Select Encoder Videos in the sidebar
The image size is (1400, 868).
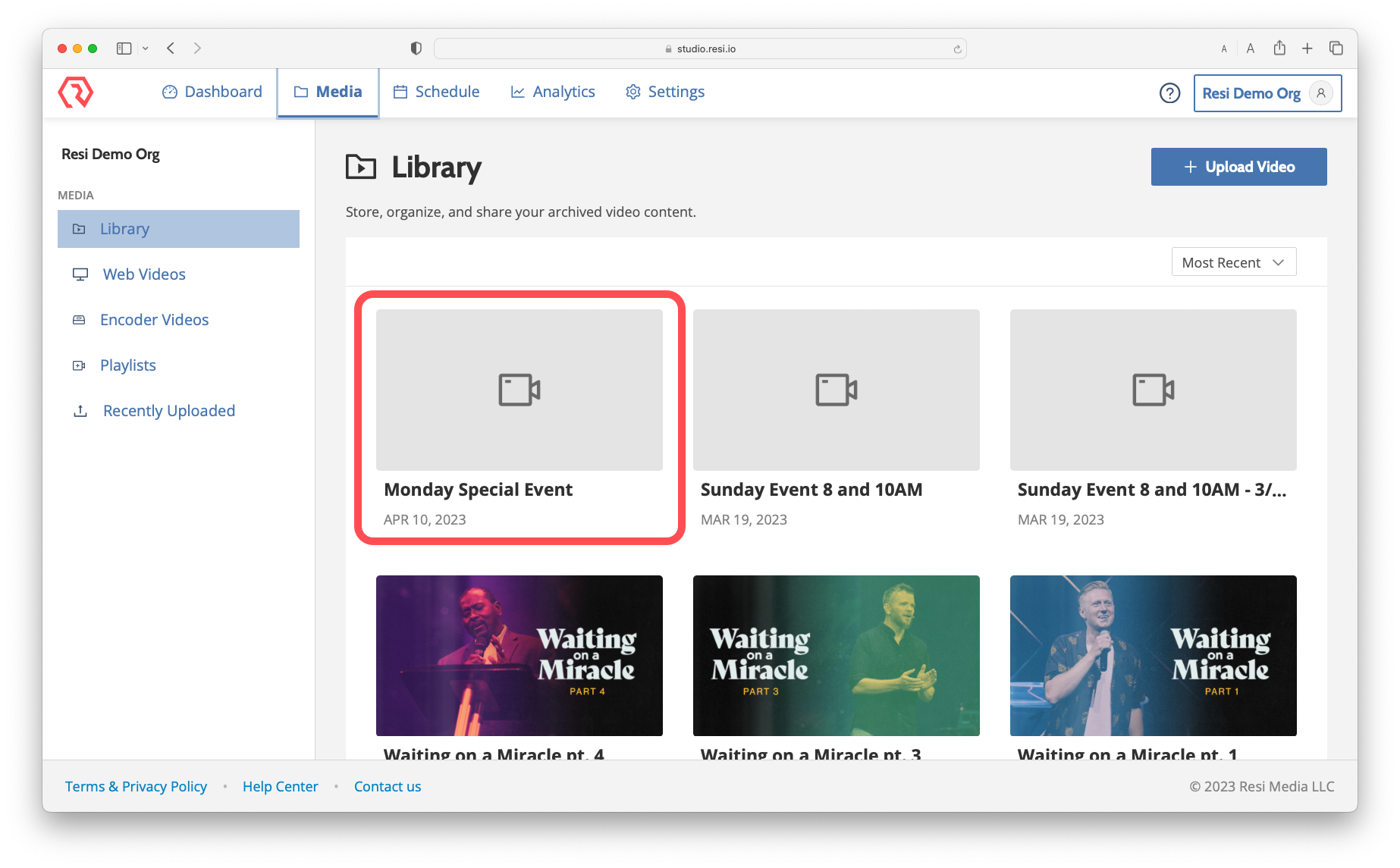154,320
